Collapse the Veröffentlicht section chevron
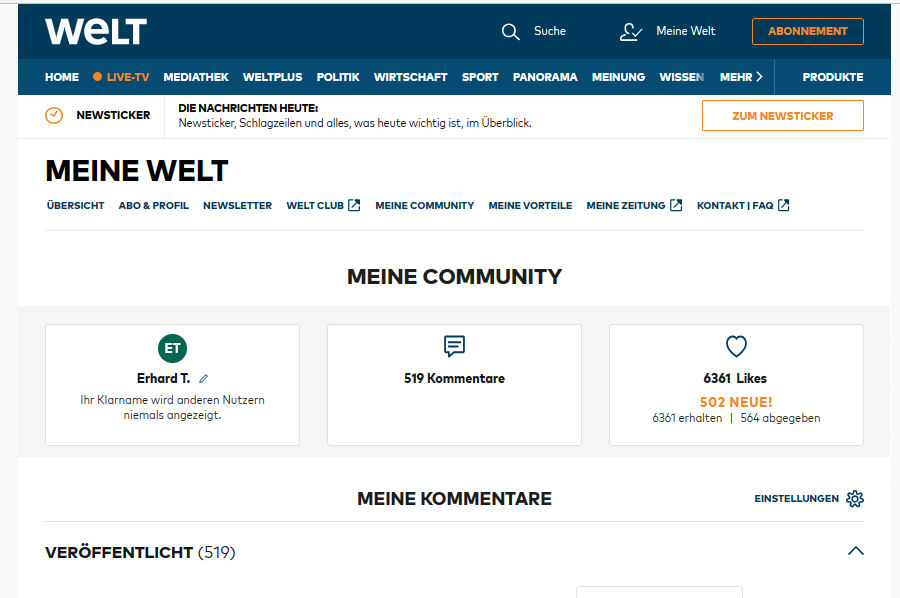Viewport: 900px width, 598px height. (855, 552)
